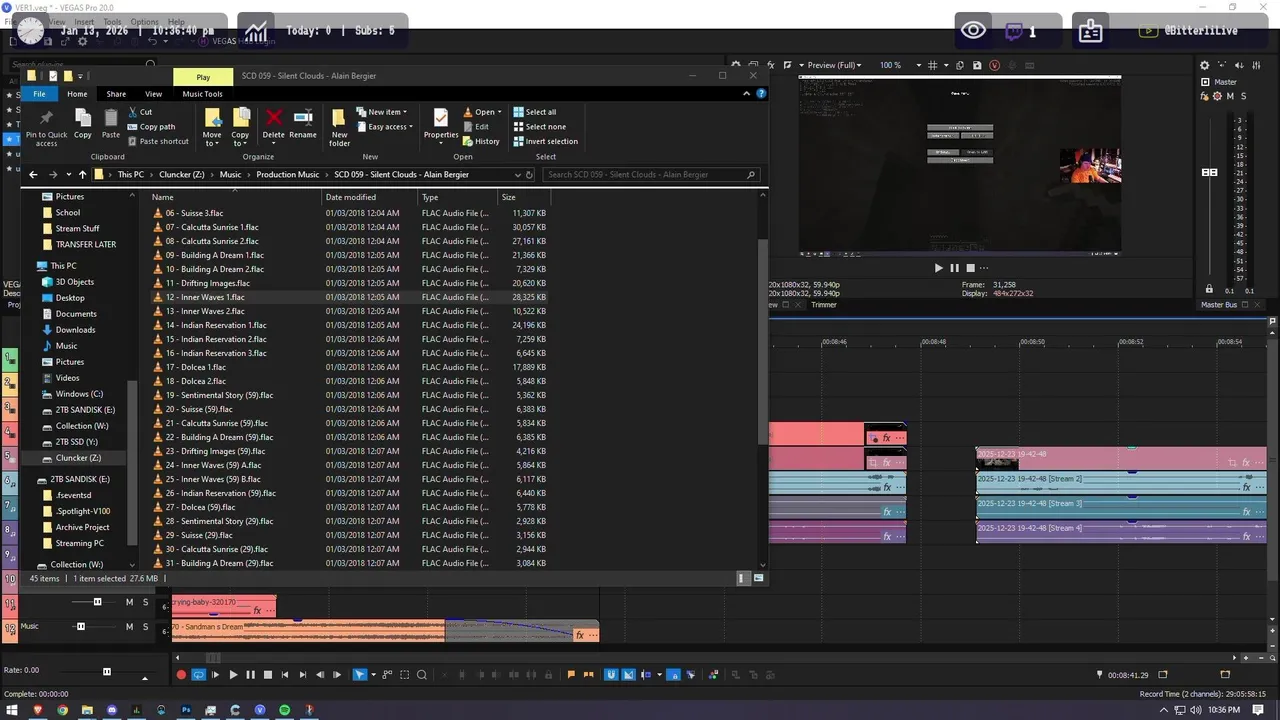Click the red Delete icon

273,118
